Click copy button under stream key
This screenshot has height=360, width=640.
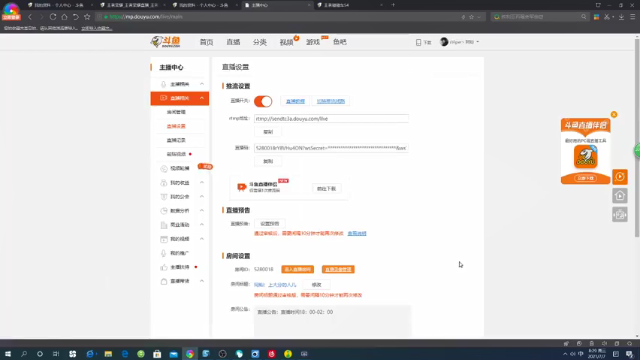pos(268,161)
